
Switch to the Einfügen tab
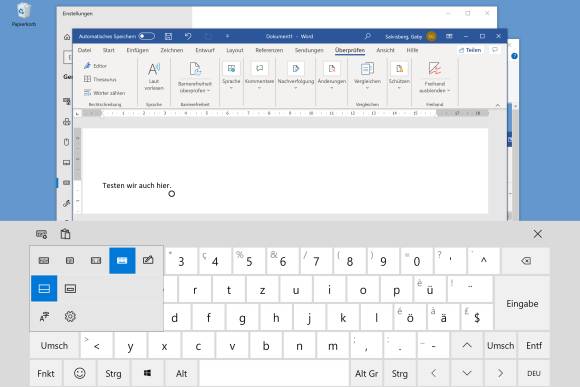point(138,50)
